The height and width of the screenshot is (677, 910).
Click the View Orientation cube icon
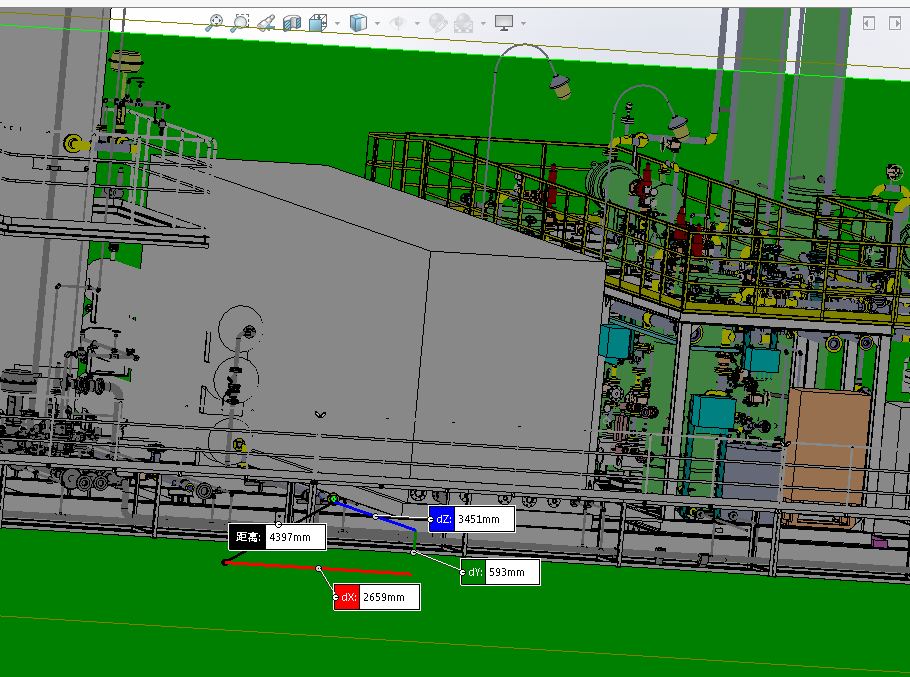point(319,22)
